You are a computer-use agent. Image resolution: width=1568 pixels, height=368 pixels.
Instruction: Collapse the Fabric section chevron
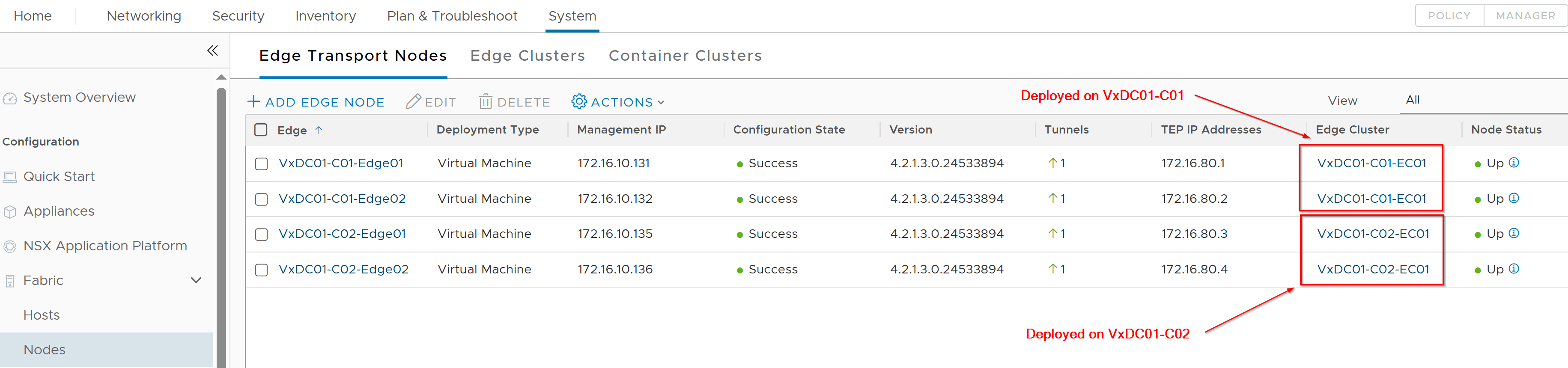[x=196, y=280]
